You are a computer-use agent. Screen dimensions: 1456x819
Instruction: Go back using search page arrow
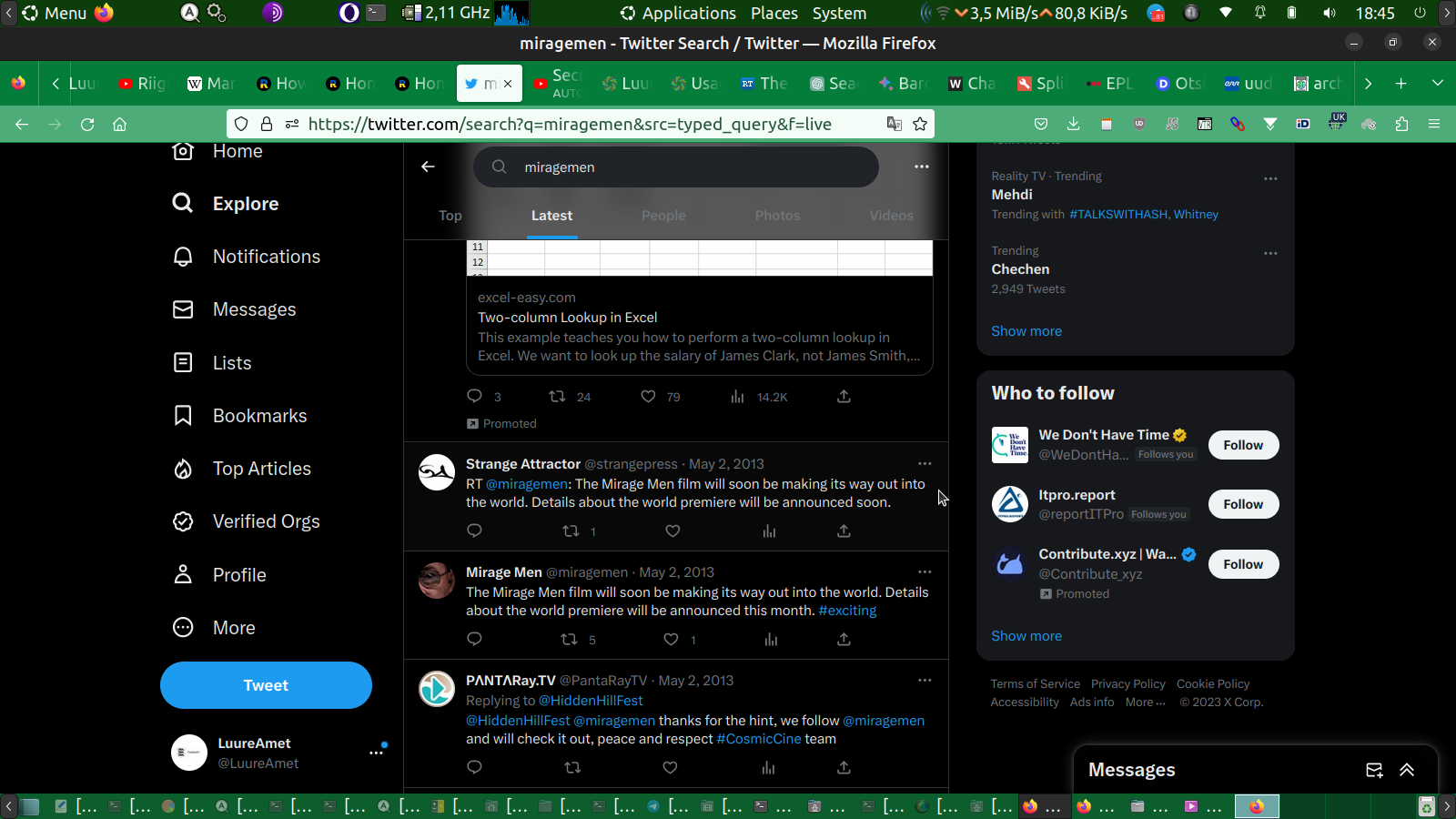pyautogui.click(x=428, y=167)
